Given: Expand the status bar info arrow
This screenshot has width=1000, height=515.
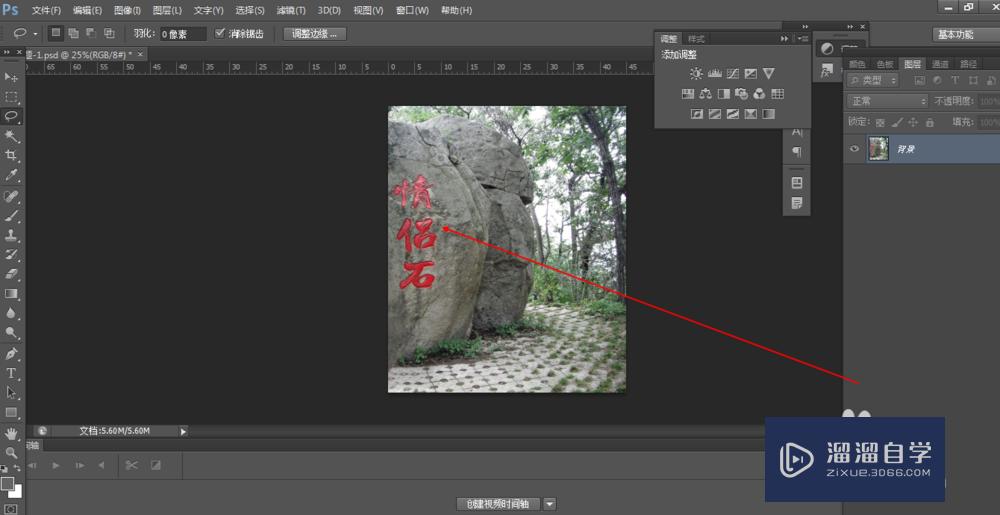Looking at the screenshot, I should pyautogui.click(x=183, y=432).
